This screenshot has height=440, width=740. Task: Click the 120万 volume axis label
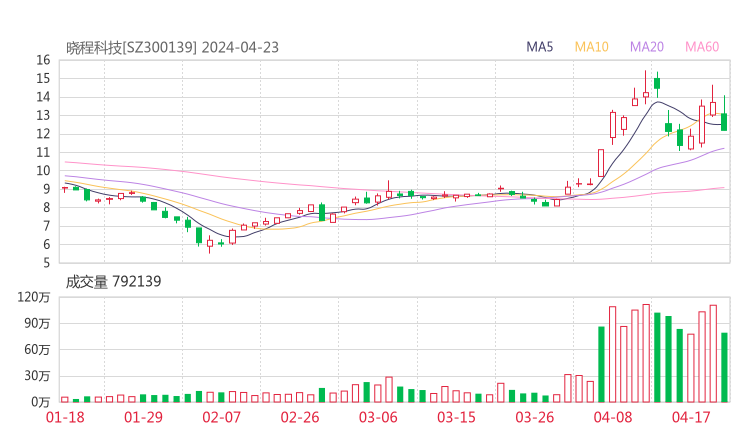click(34, 297)
